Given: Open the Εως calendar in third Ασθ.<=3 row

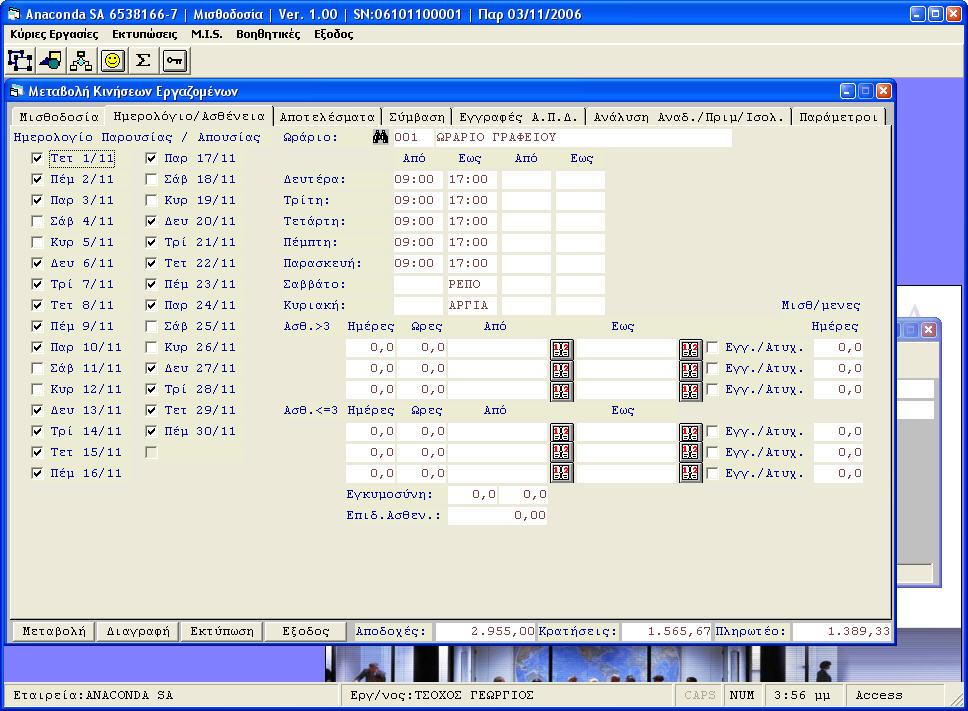Looking at the screenshot, I should point(690,473).
